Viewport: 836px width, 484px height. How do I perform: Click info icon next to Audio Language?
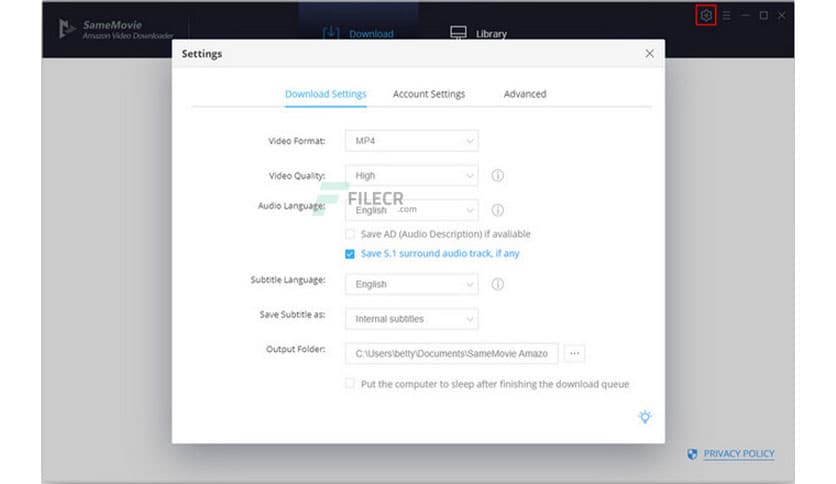497,210
